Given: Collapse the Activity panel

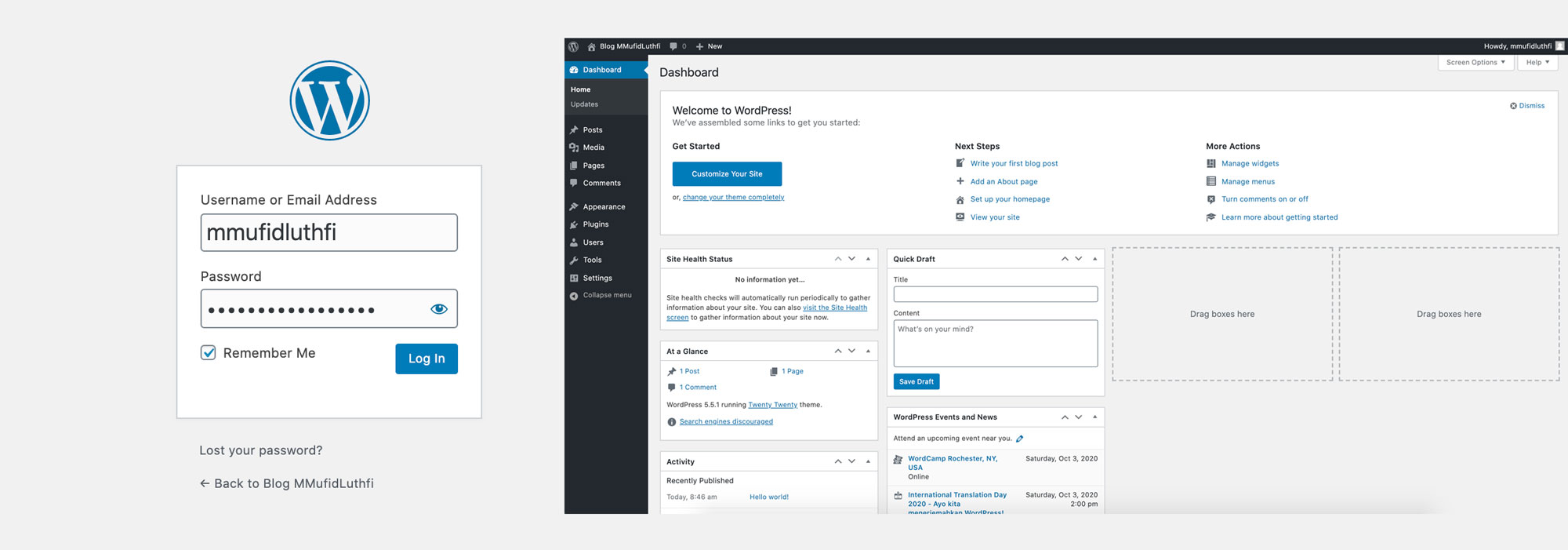Looking at the screenshot, I should pyautogui.click(x=868, y=461).
